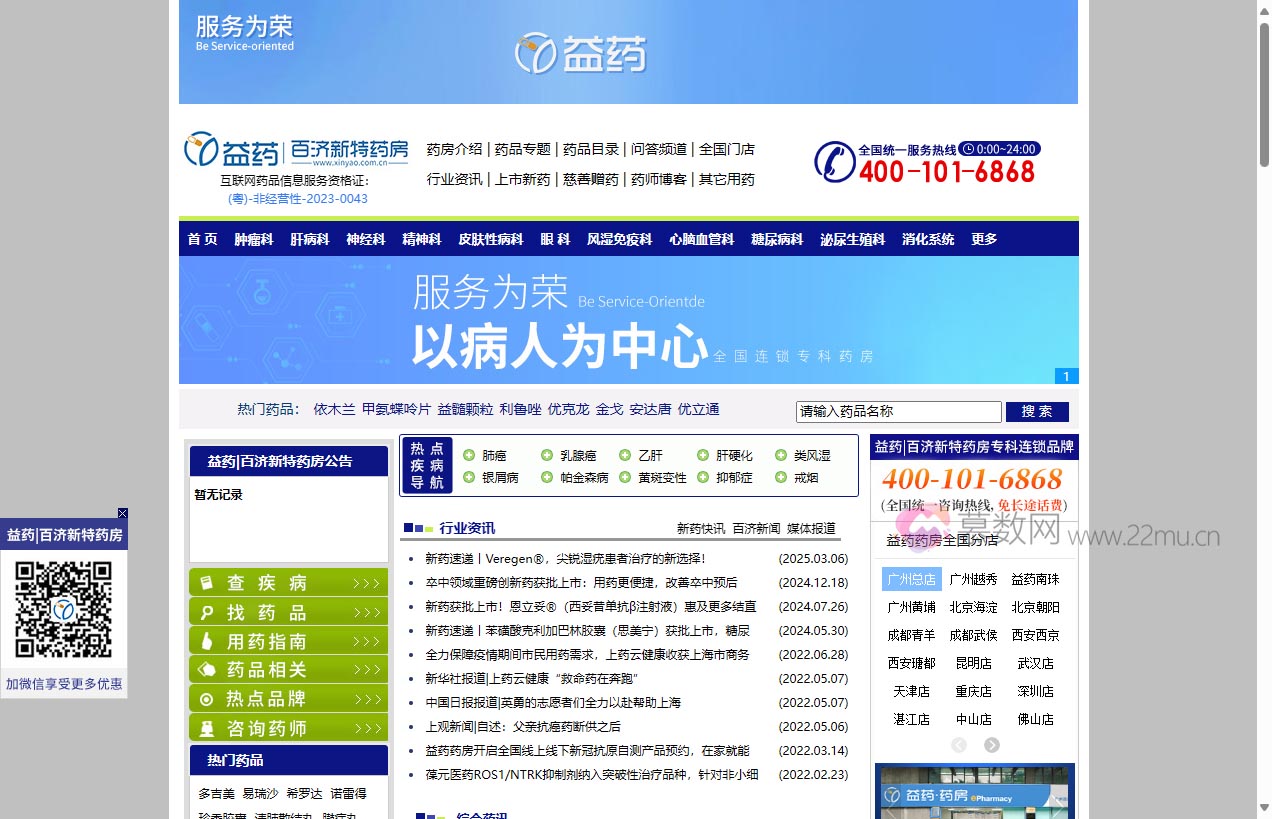Switch to the 百济新闻 news tab
The width and height of the screenshot is (1272, 819).
pyautogui.click(x=756, y=528)
